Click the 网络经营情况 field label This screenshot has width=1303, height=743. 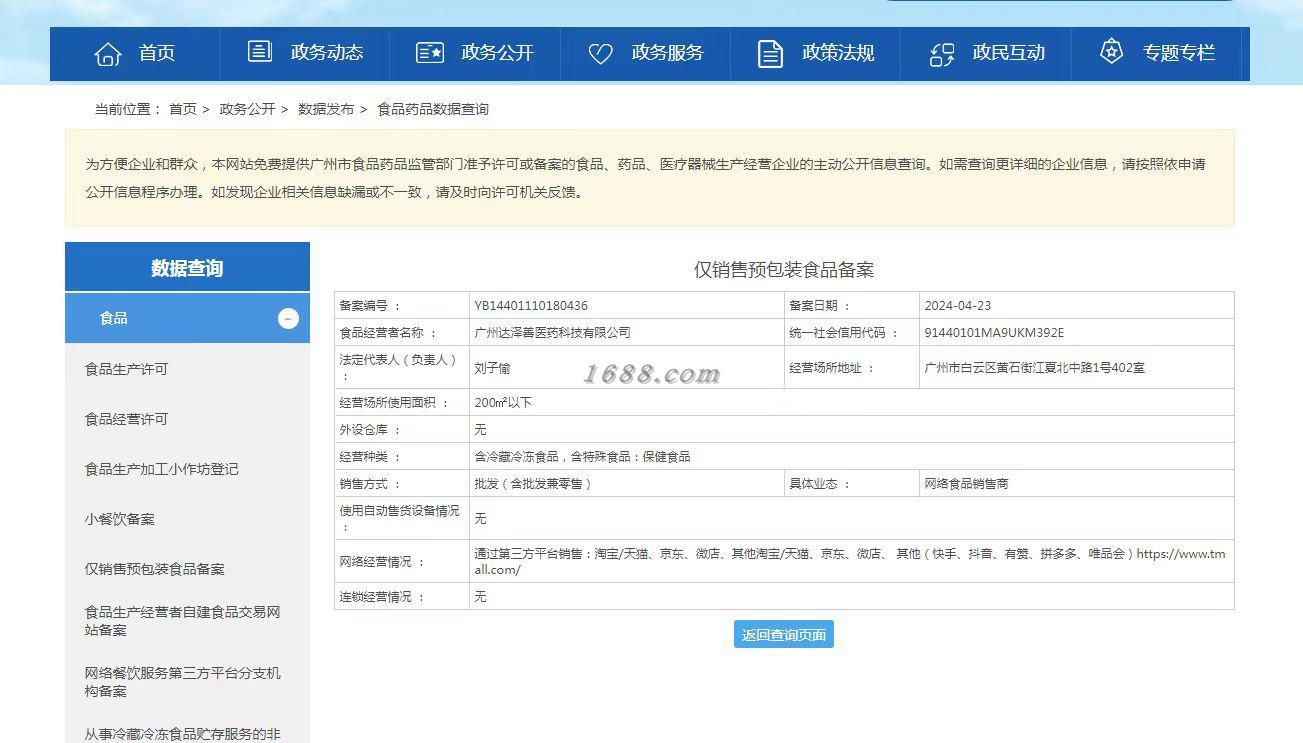click(x=382, y=562)
